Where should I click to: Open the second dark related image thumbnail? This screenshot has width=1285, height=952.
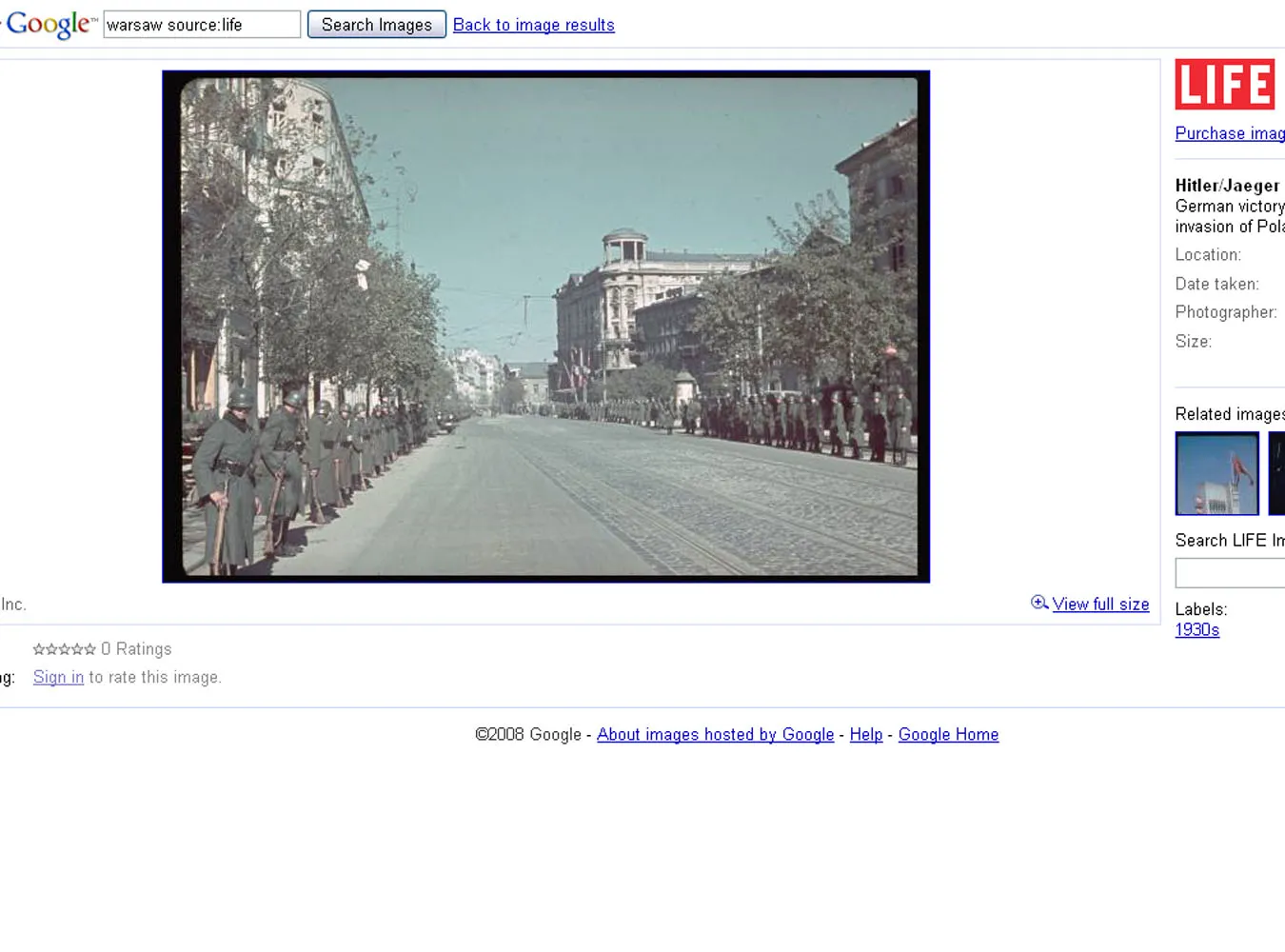(1277, 473)
